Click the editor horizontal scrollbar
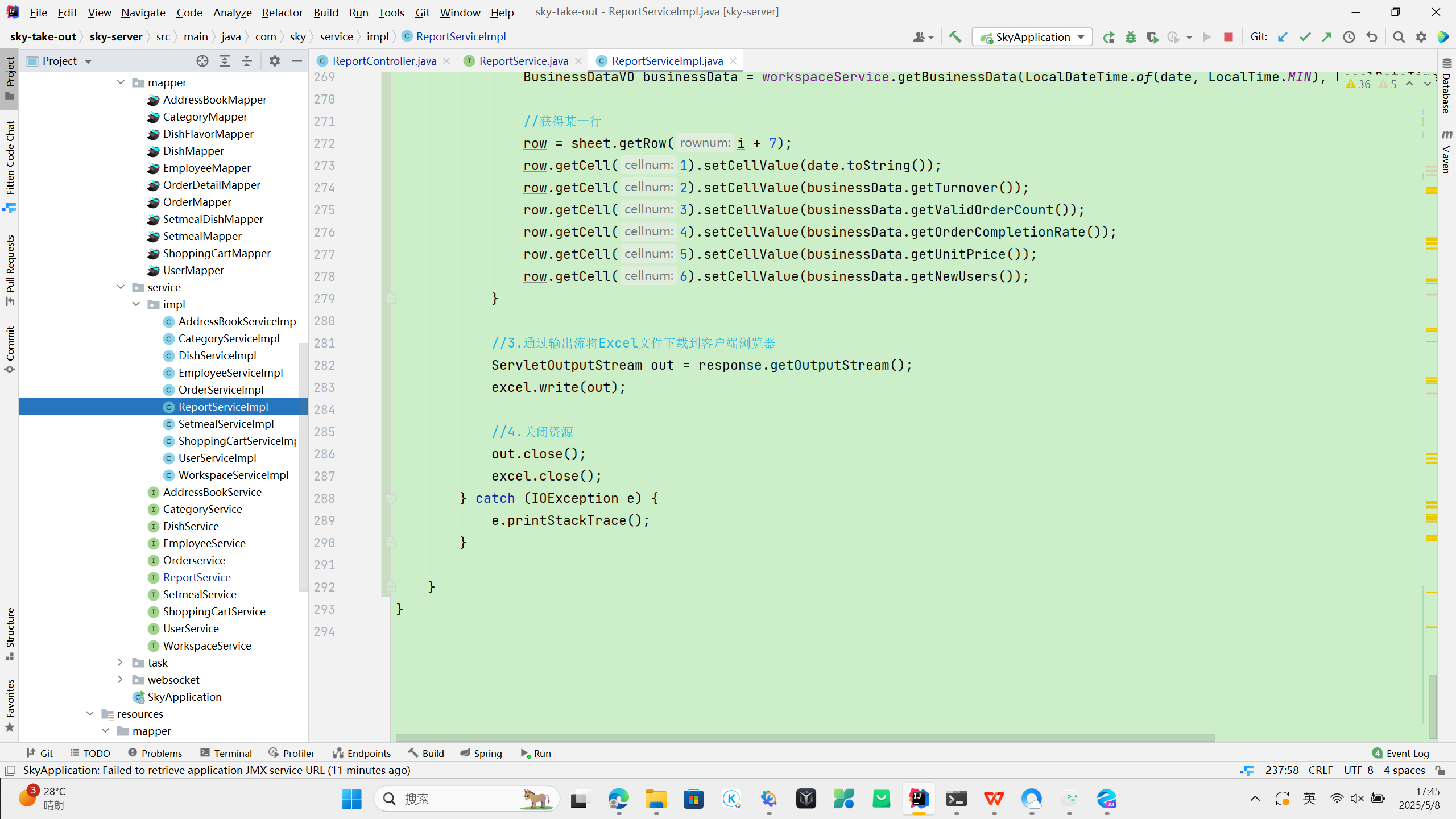The height and width of the screenshot is (819, 1456). point(804,738)
